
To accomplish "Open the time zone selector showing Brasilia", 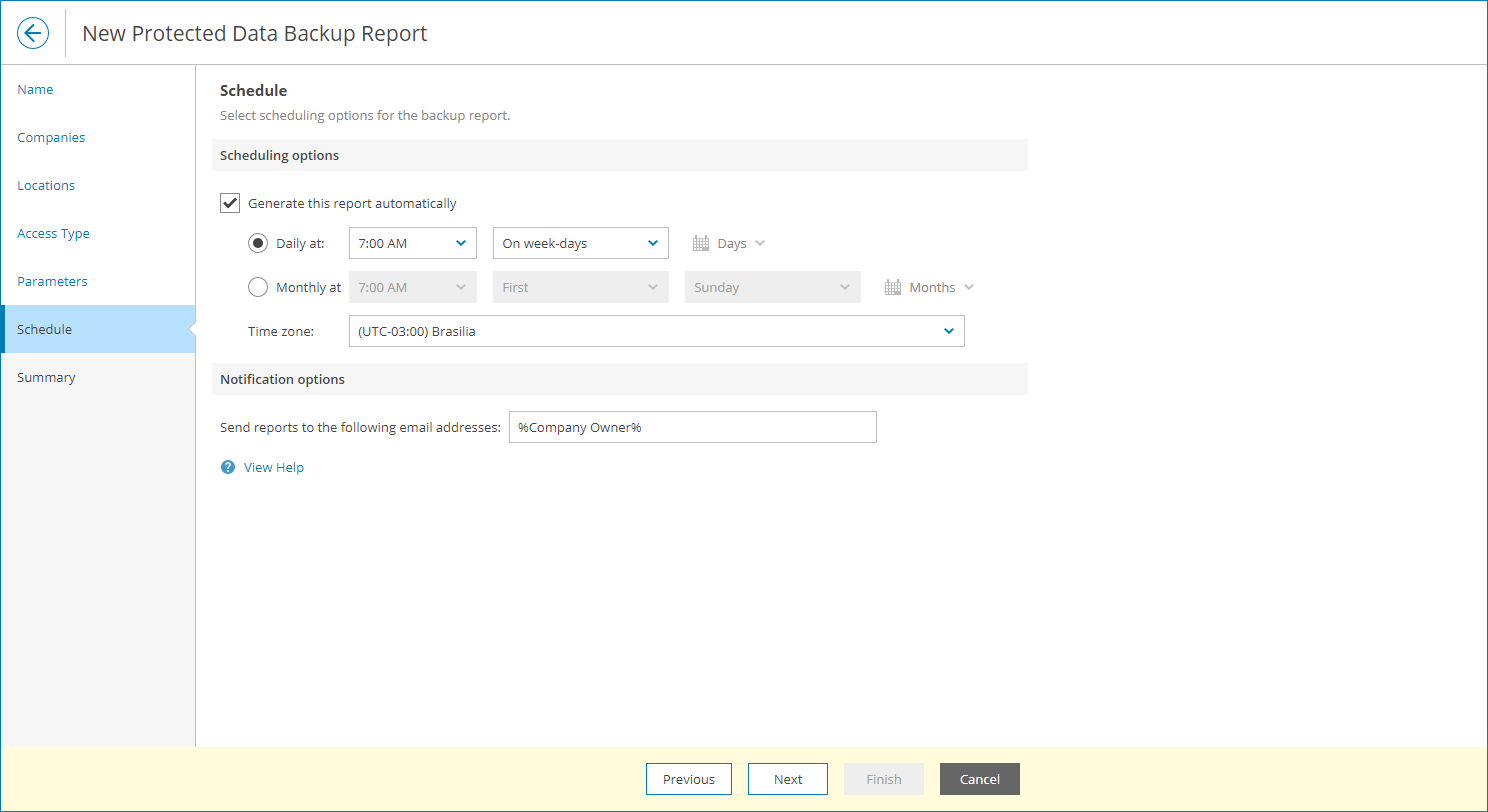I will point(656,331).
